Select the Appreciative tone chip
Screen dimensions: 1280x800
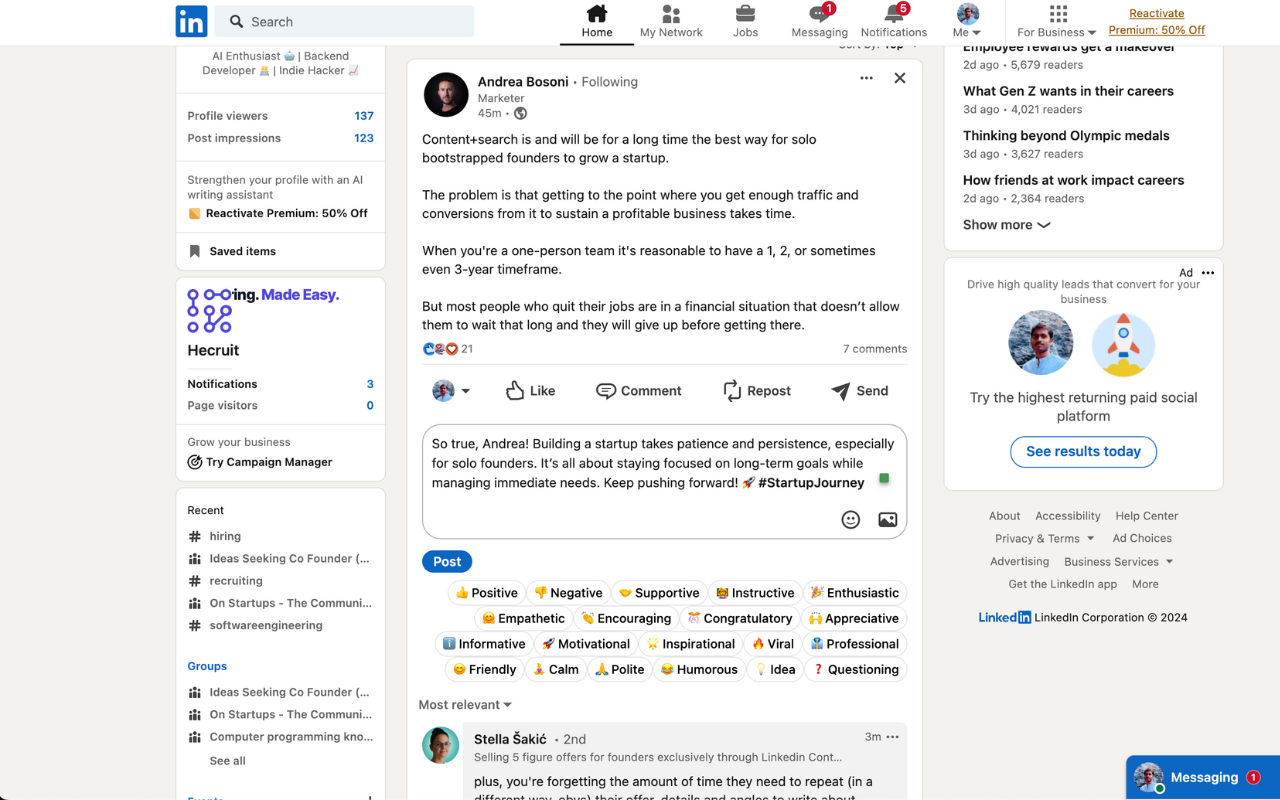(x=853, y=618)
